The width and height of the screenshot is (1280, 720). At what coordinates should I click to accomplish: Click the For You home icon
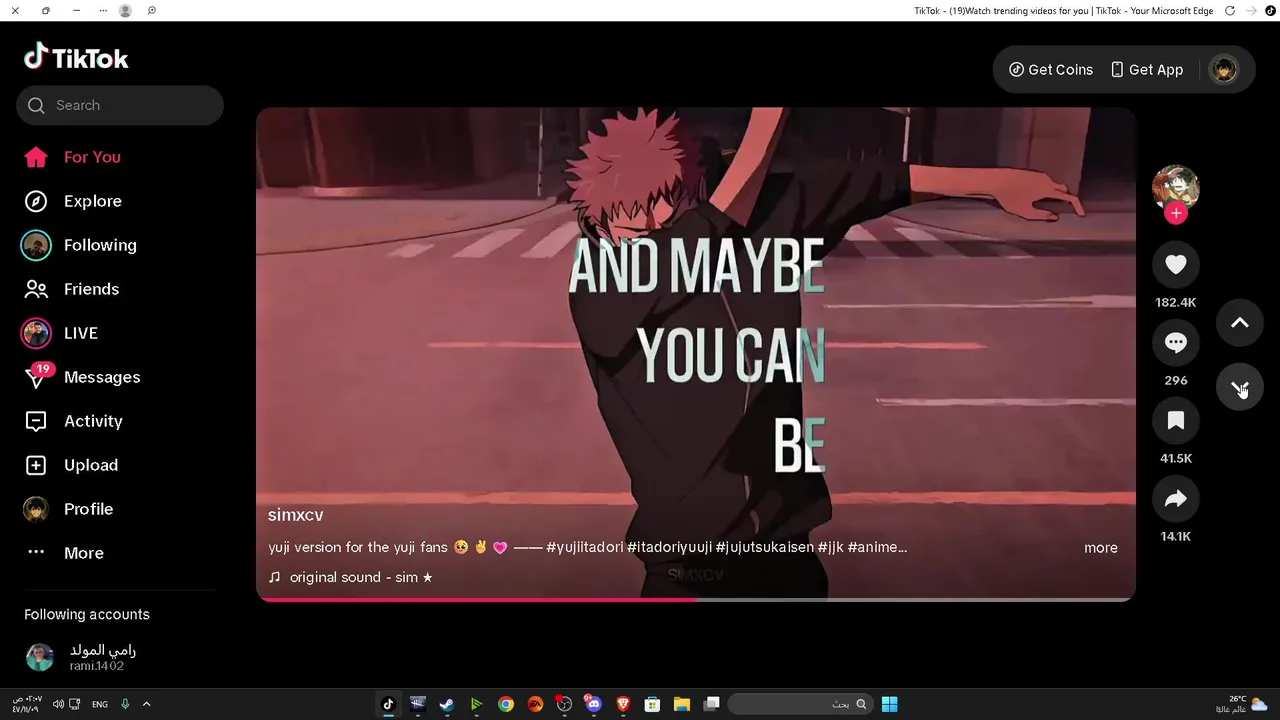click(x=36, y=157)
